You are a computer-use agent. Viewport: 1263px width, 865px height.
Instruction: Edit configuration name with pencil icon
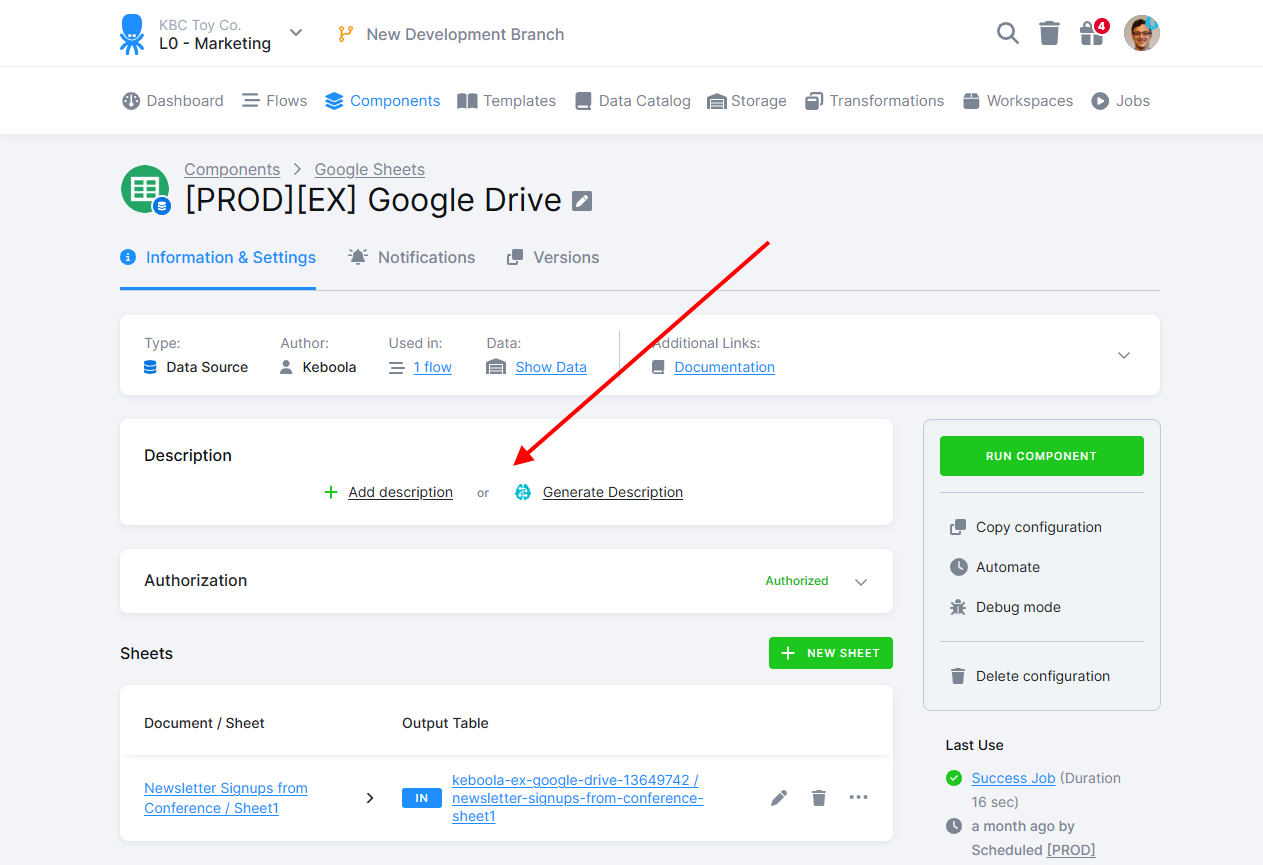[582, 201]
